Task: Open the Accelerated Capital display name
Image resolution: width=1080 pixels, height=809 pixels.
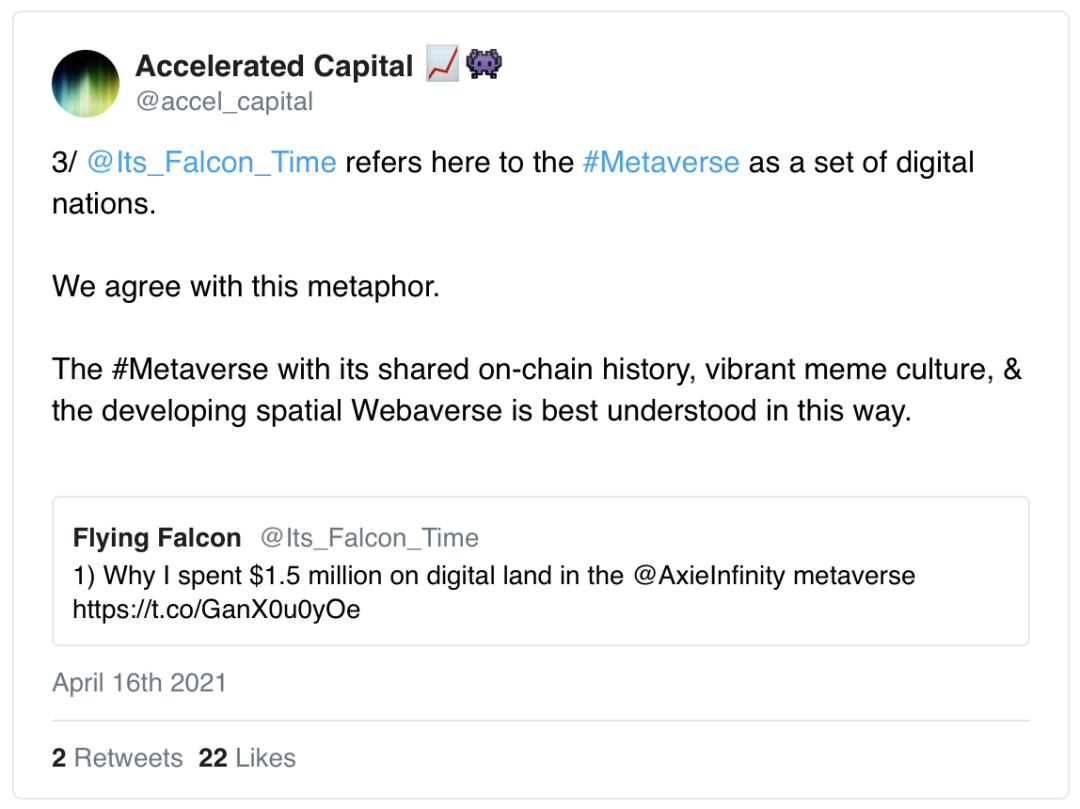Action: (273, 67)
